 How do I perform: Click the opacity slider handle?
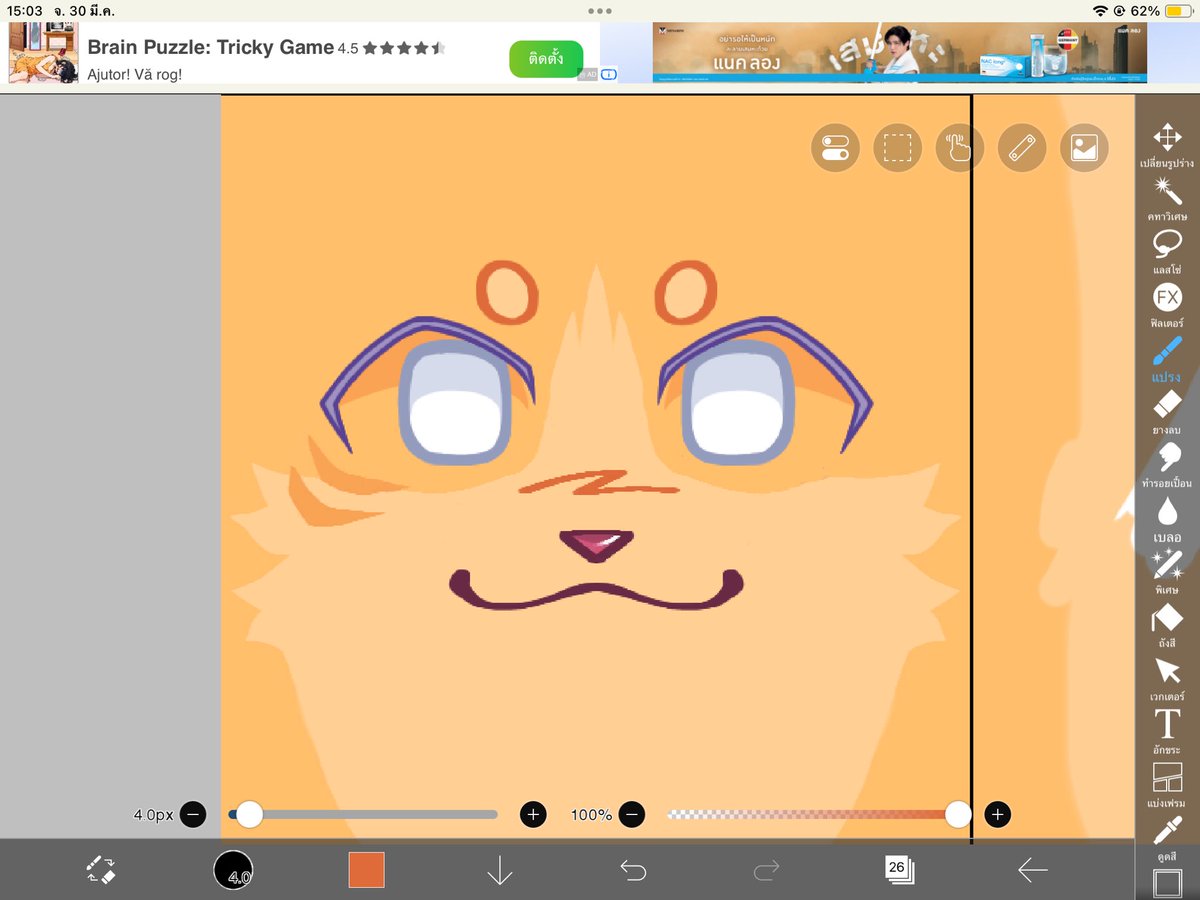click(x=958, y=814)
